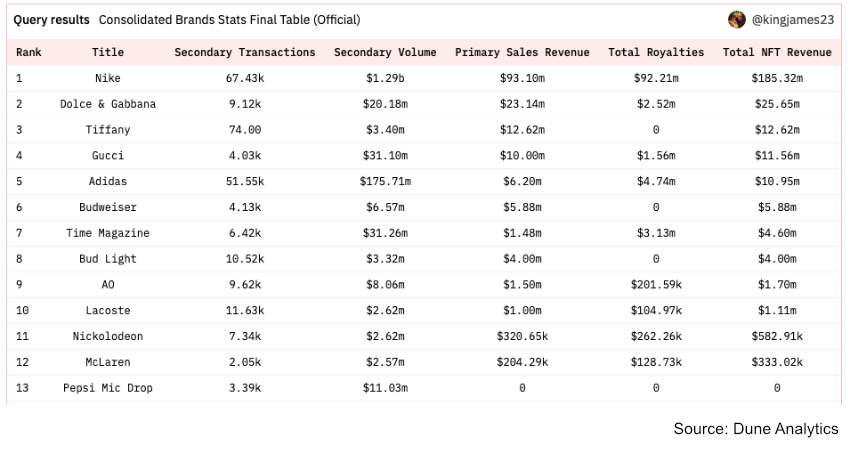
Task: Sort by the Rank column header
Action: pyautogui.click(x=28, y=52)
